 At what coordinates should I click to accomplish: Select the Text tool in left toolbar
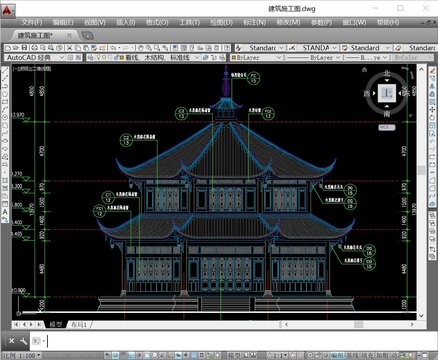coord(5,211)
